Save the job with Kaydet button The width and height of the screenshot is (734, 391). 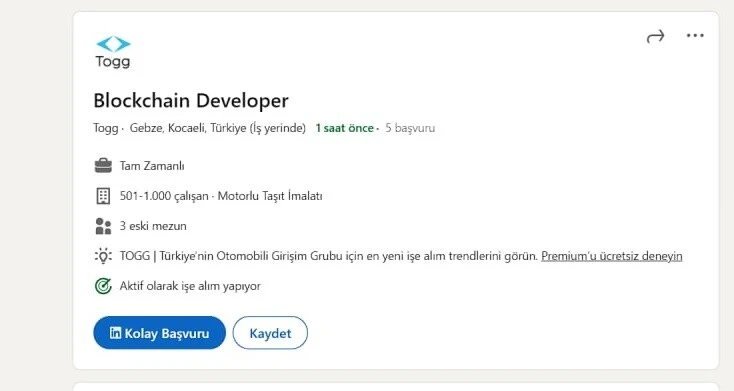(x=270, y=333)
